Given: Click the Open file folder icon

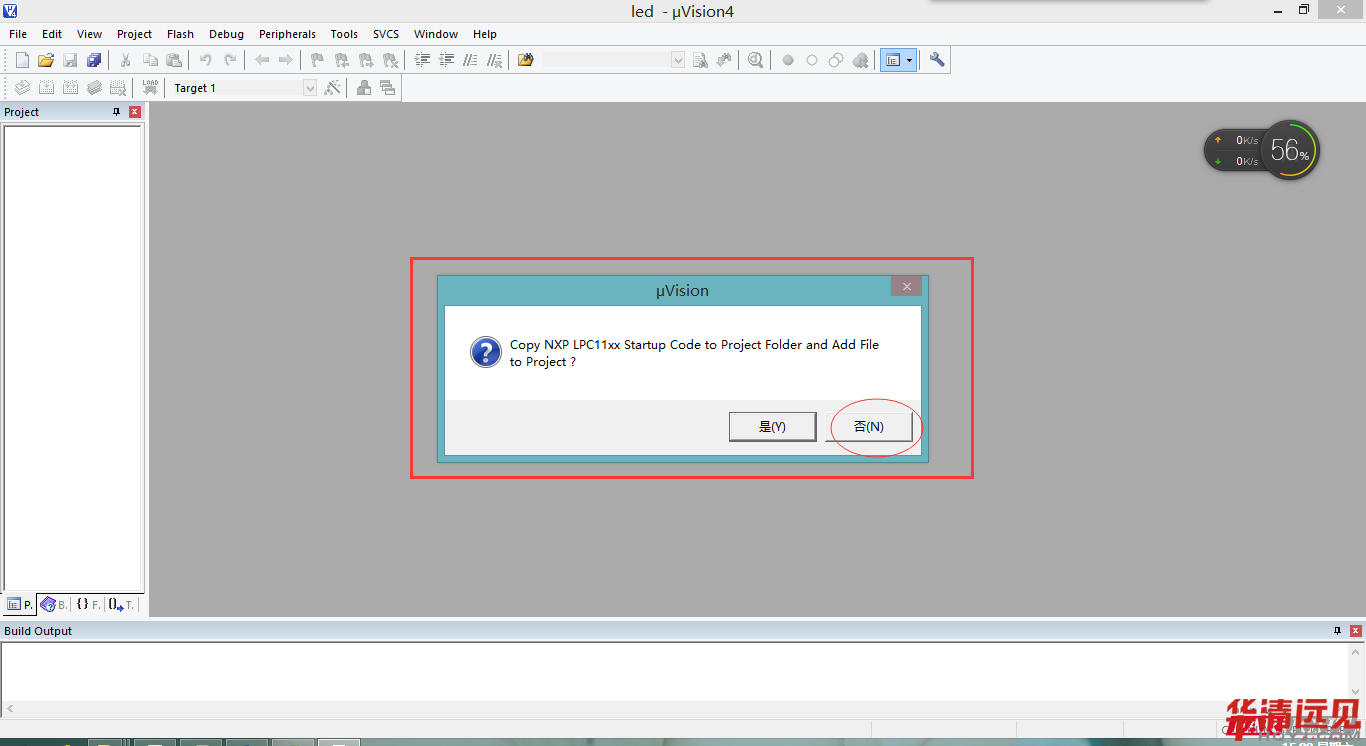Looking at the screenshot, I should point(46,60).
